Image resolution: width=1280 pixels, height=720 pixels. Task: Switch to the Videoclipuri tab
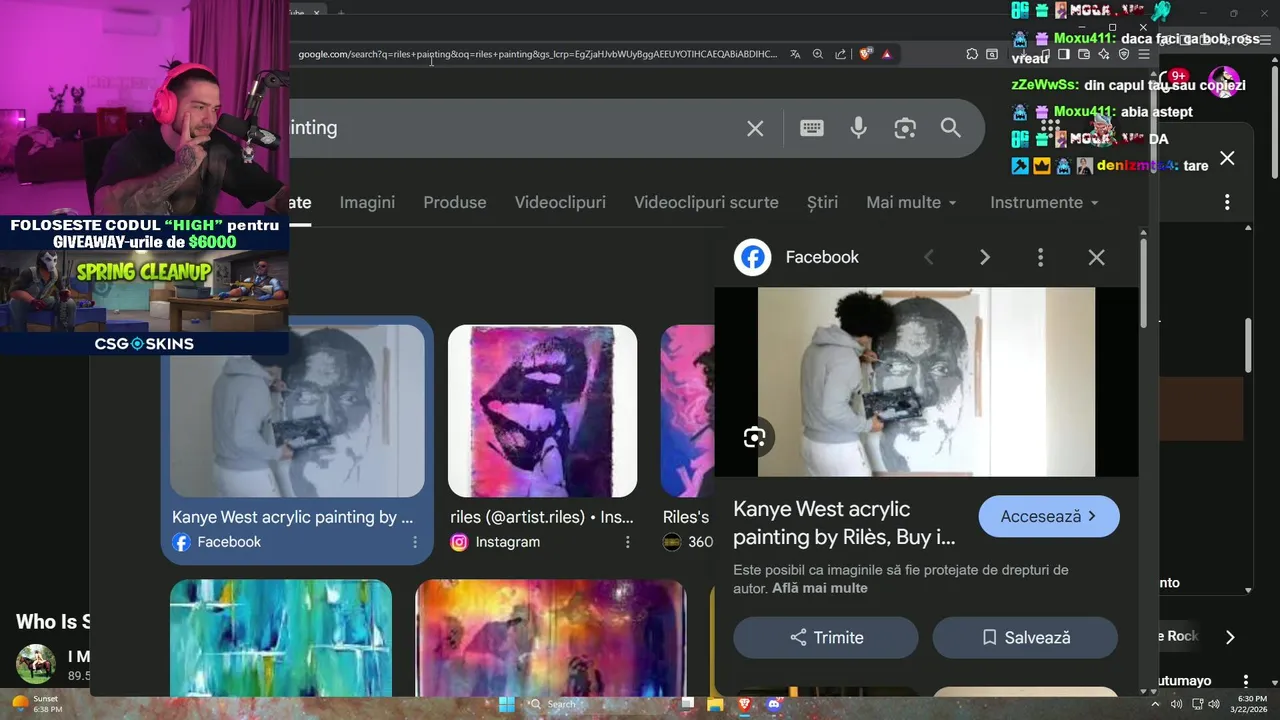tap(560, 202)
